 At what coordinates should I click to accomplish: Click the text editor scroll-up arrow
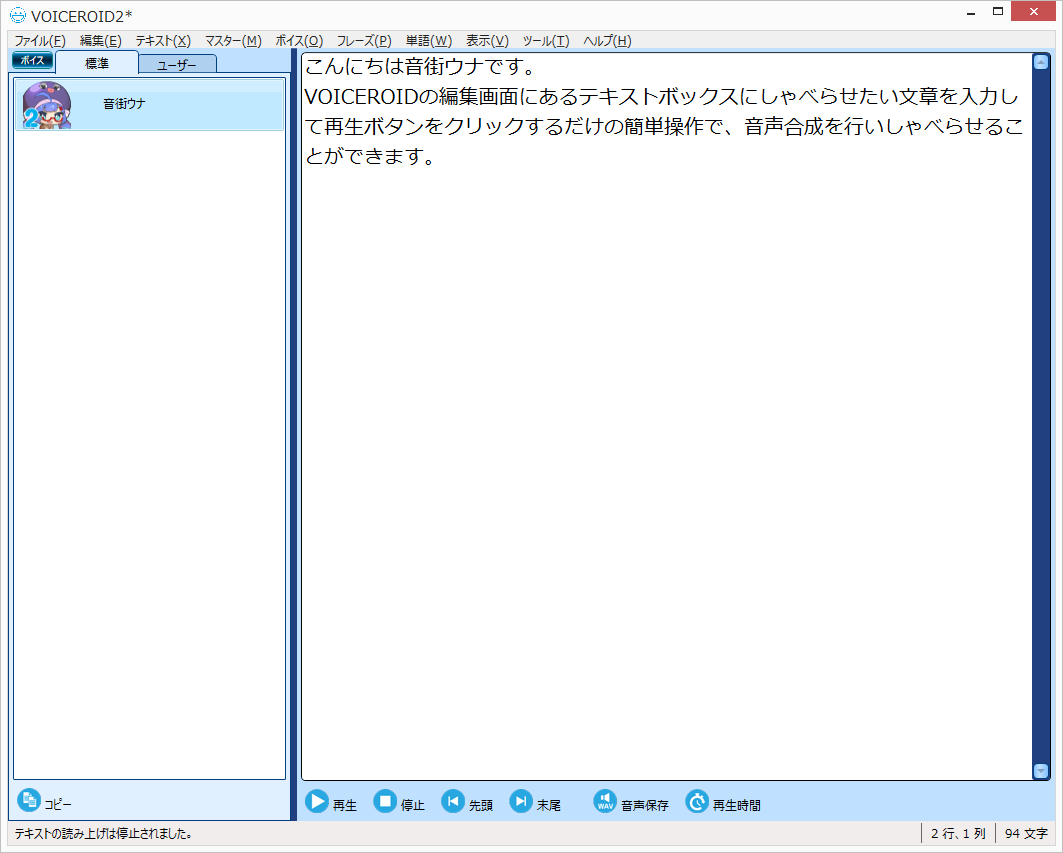tap(1041, 62)
